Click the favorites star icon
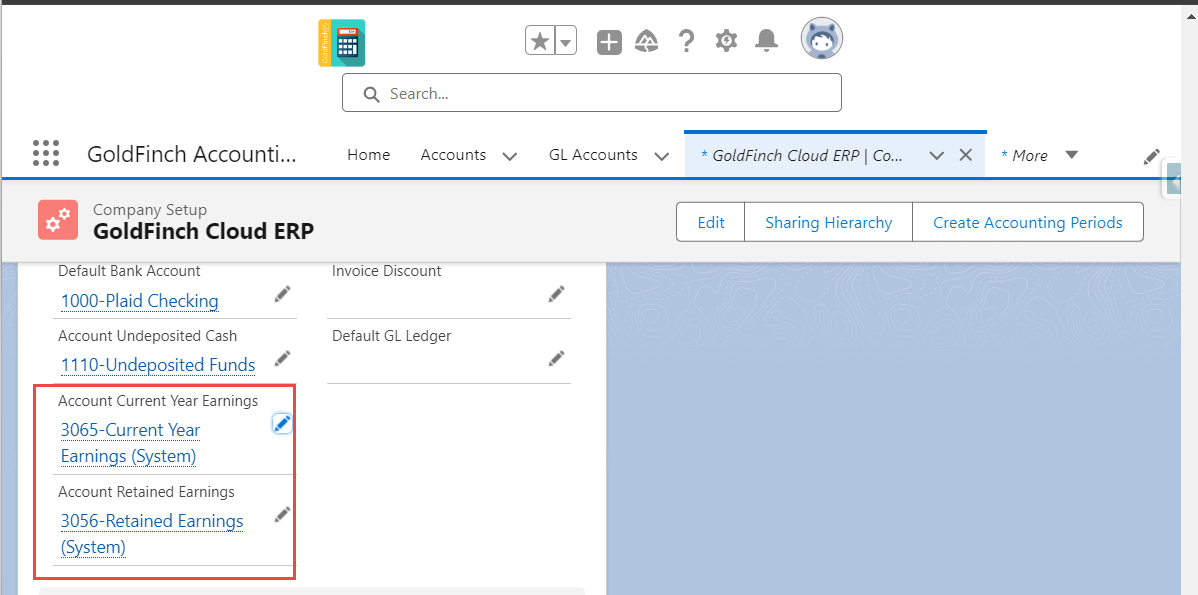This screenshot has width=1198, height=595. 540,41
